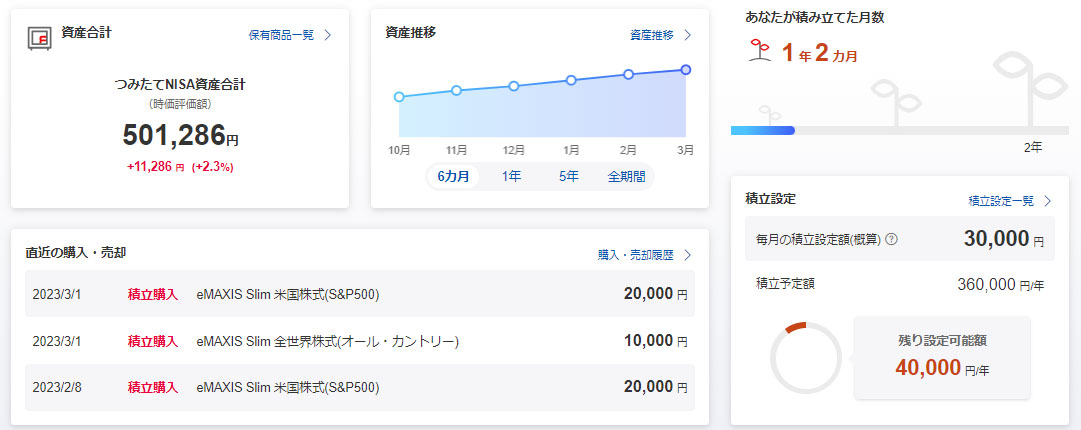Open the 保有商品一覧 link

pos(281,35)
